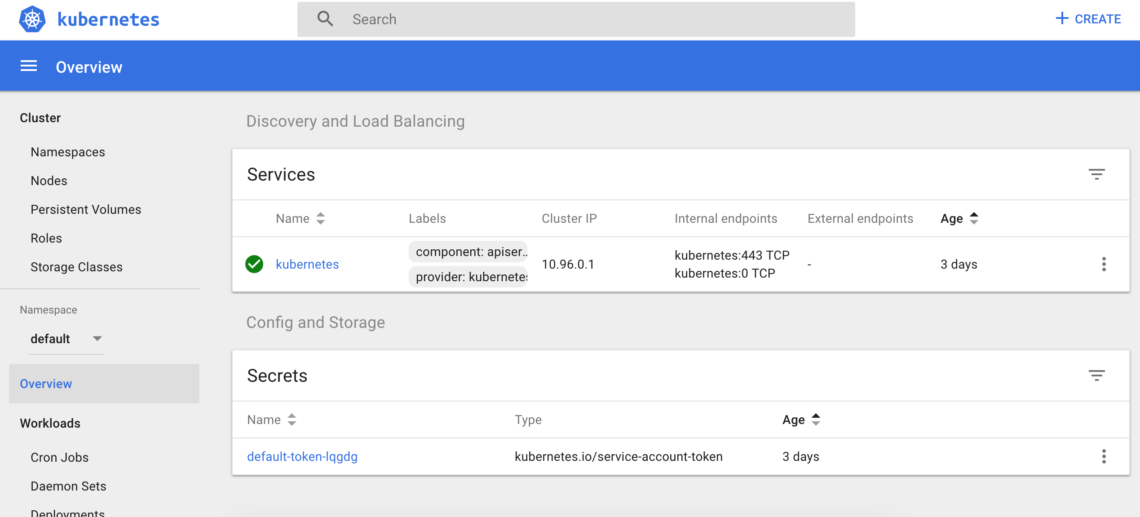Open Nodes in the Cluster section

click(x=49, y=181)
